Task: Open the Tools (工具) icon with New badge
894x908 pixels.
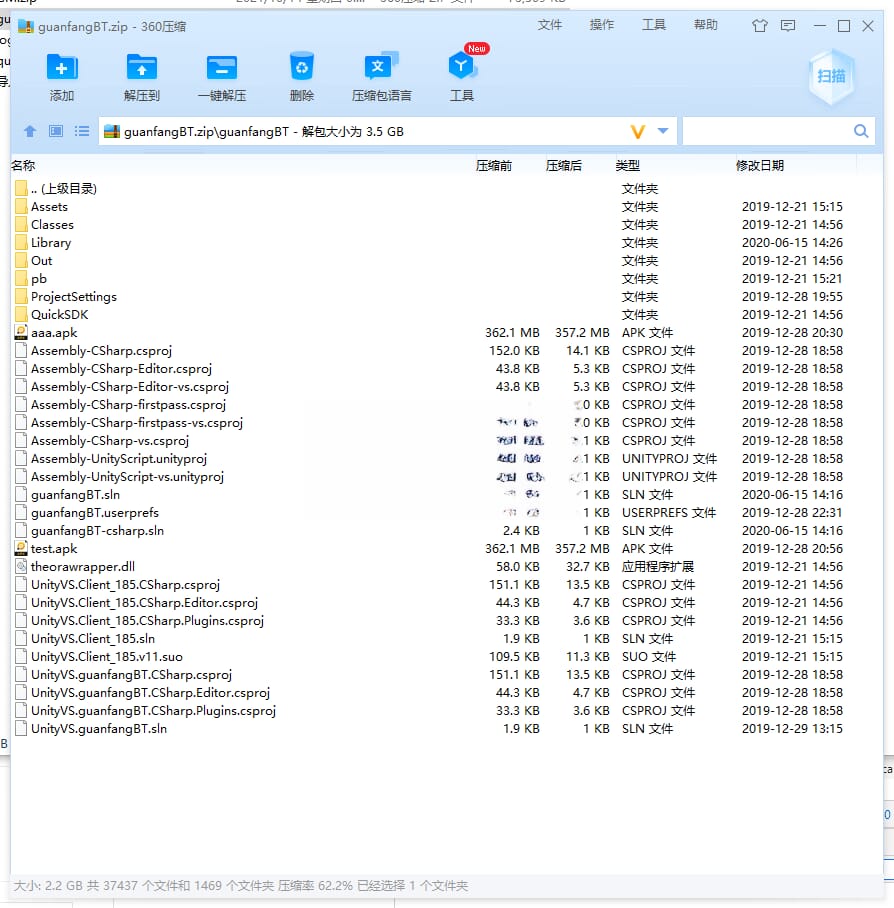Action: pyautogui.click(x=462, y=65)
